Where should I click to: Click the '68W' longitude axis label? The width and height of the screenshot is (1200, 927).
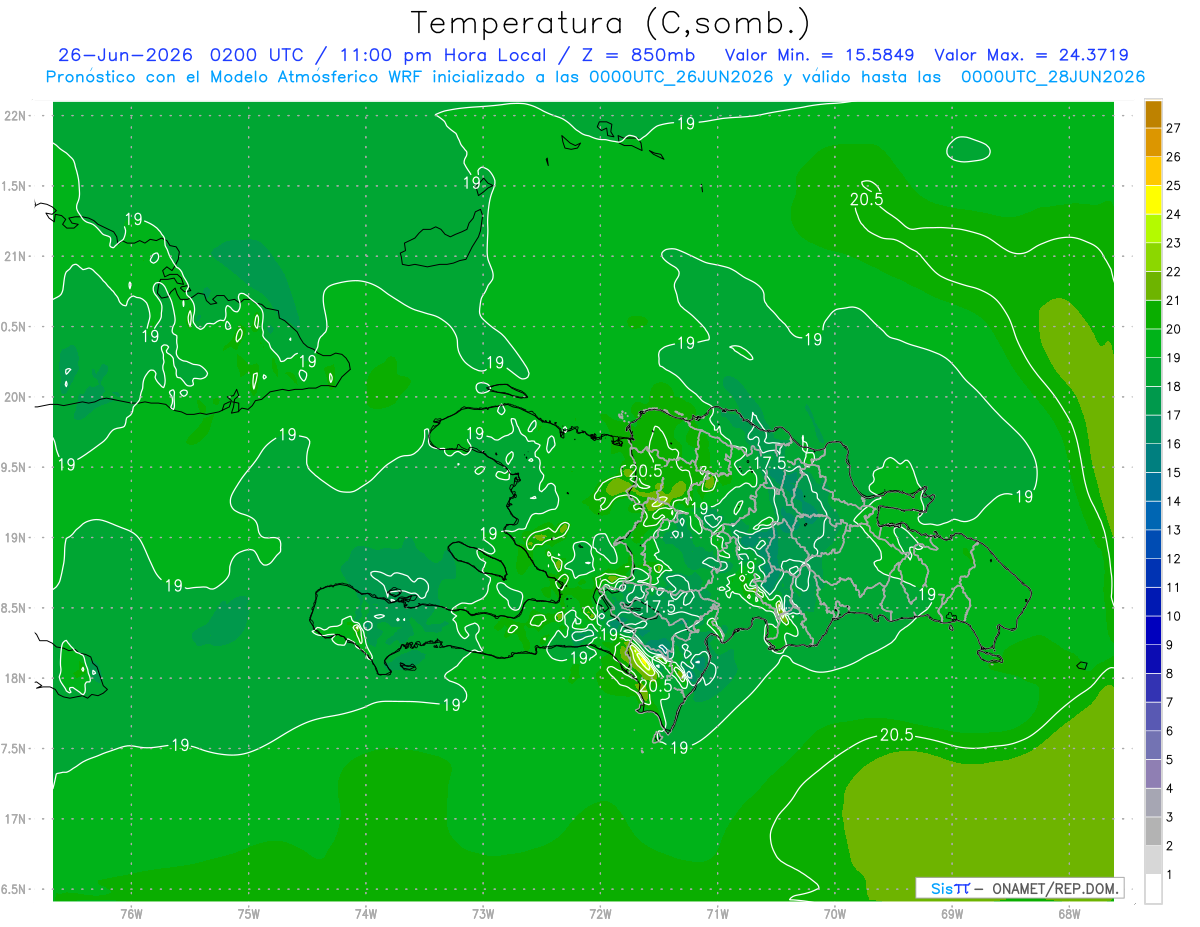(x=1069, y=914)
